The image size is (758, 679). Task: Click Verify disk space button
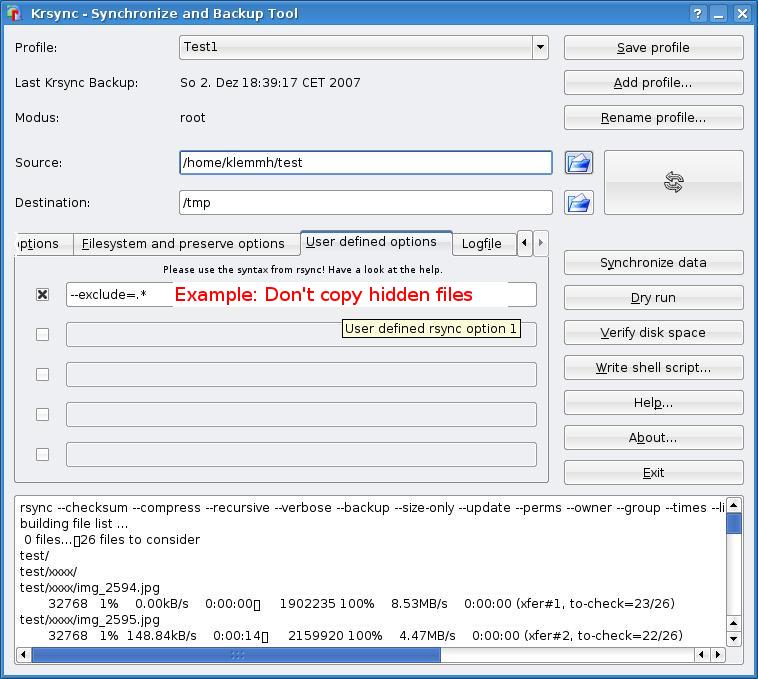654,332
